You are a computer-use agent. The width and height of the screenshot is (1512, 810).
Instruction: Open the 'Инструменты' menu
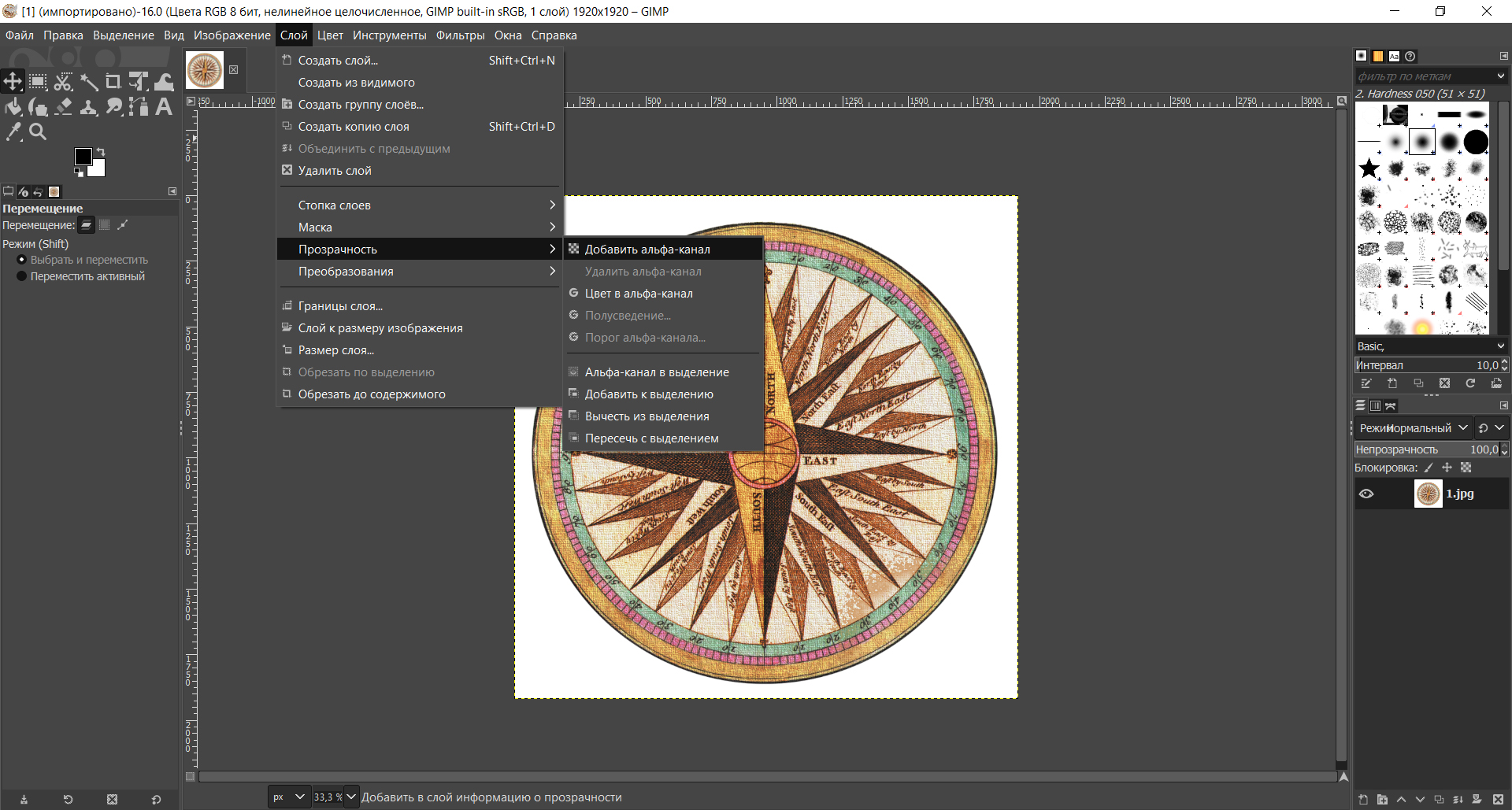389,35
